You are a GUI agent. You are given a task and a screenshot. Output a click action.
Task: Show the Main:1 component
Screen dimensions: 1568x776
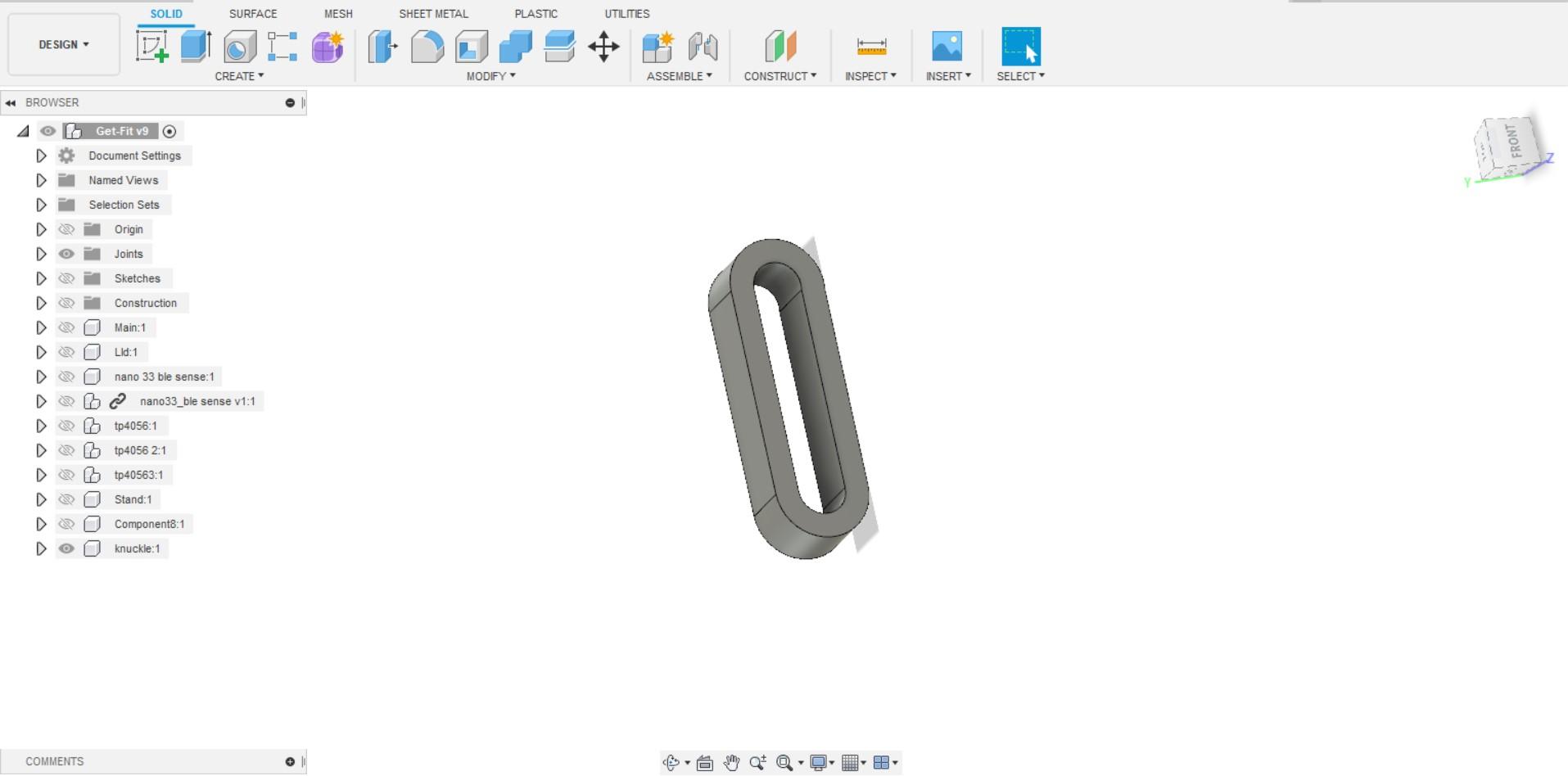[66, 327]
